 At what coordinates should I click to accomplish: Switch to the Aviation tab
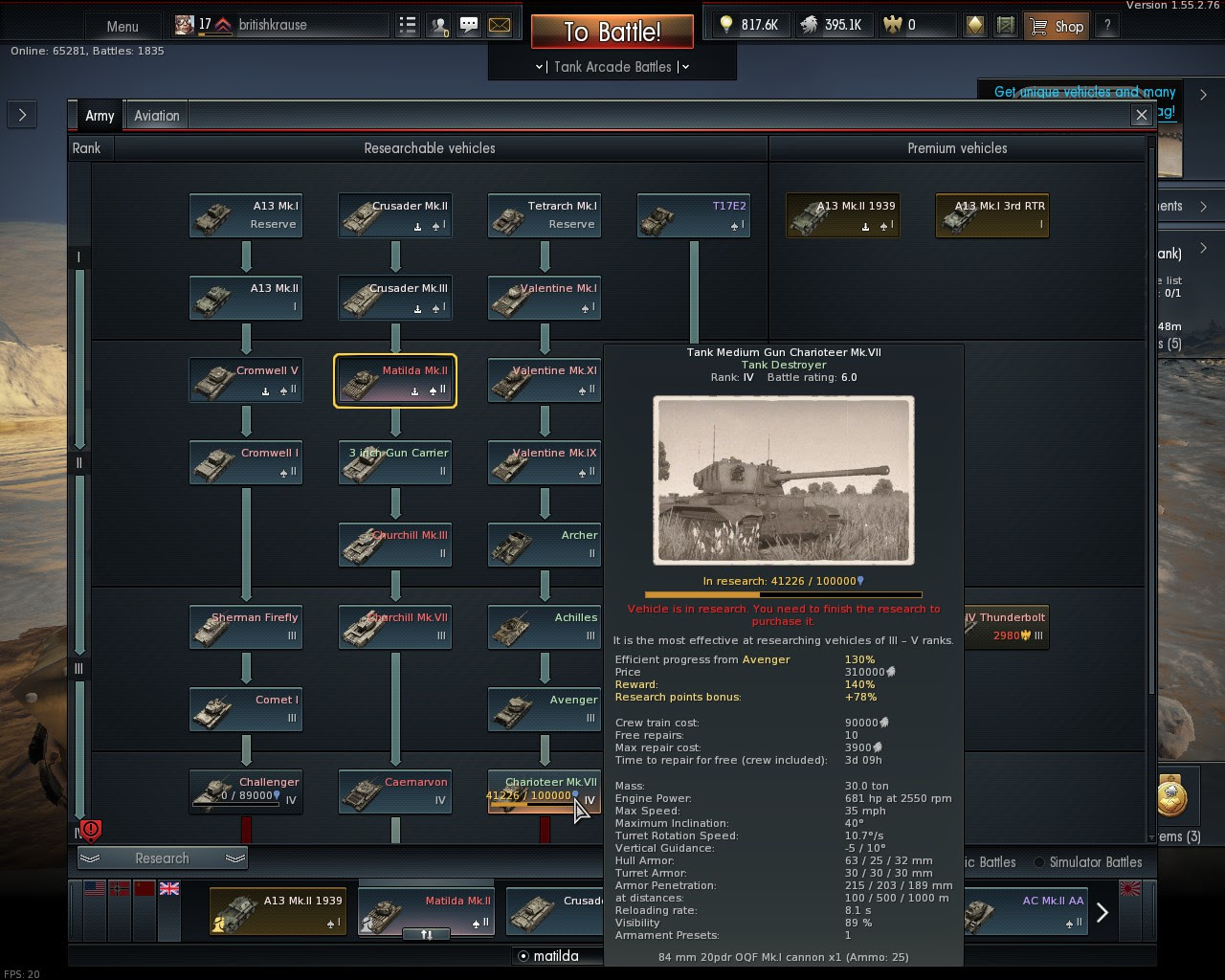(156, 116)
